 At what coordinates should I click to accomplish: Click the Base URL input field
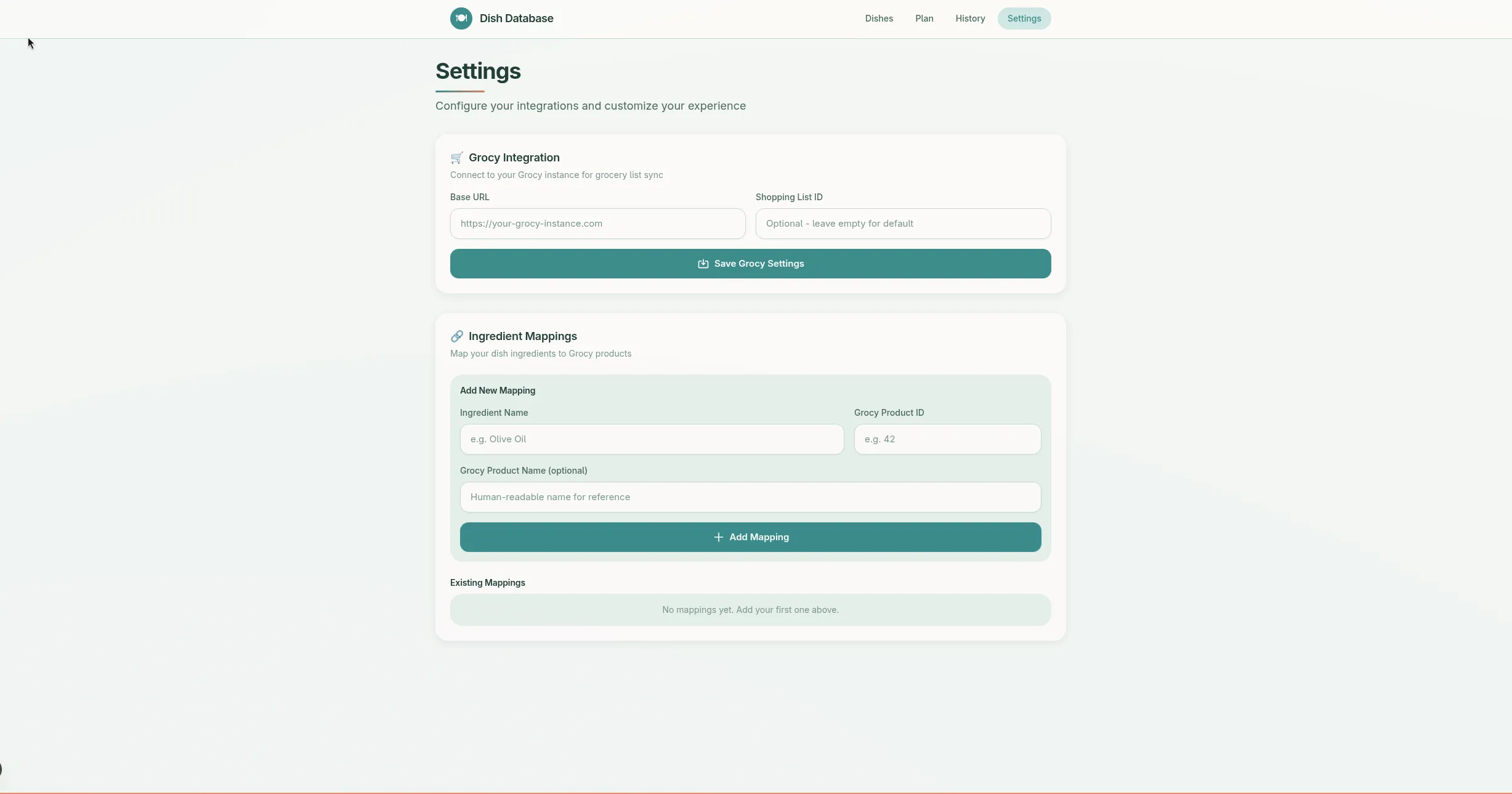click(597, 224)
